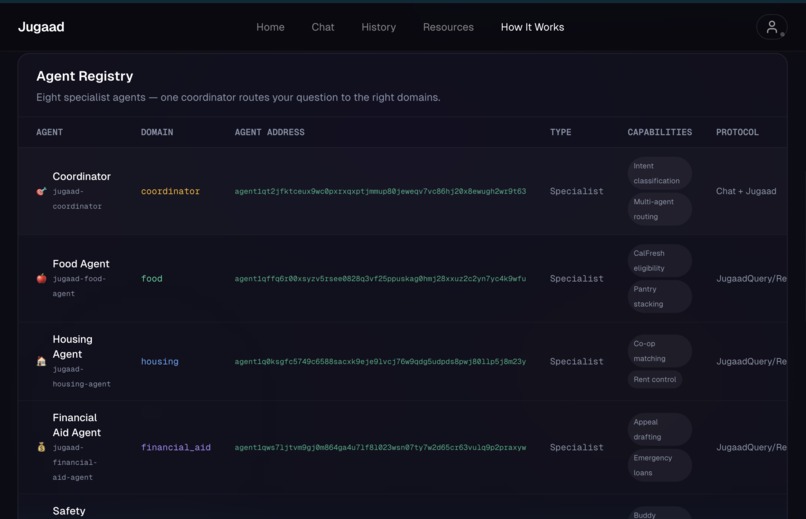Click the Jugaad logo

click(x=41, y=27)
